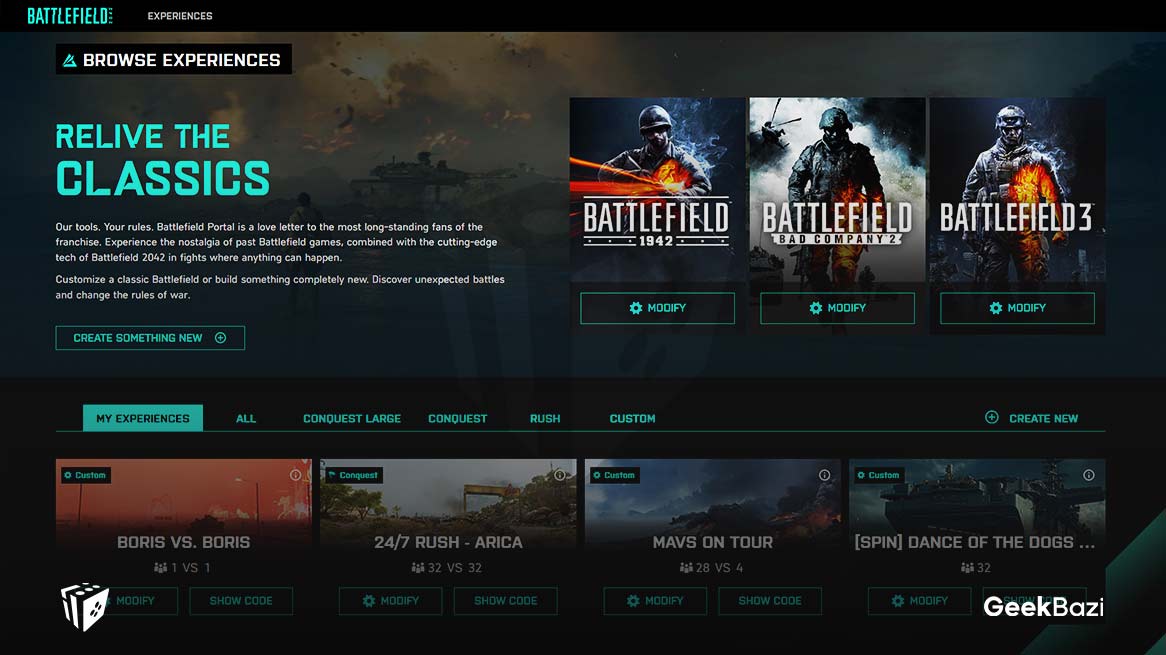
Task: Open the Experiences navigation item
Action: tap(180, 16)
